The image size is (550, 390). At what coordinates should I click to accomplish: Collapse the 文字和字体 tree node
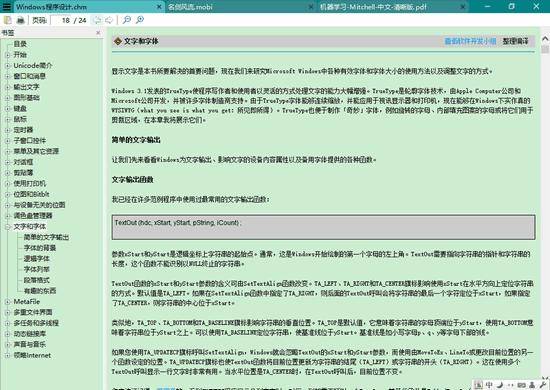click(7, 227)
